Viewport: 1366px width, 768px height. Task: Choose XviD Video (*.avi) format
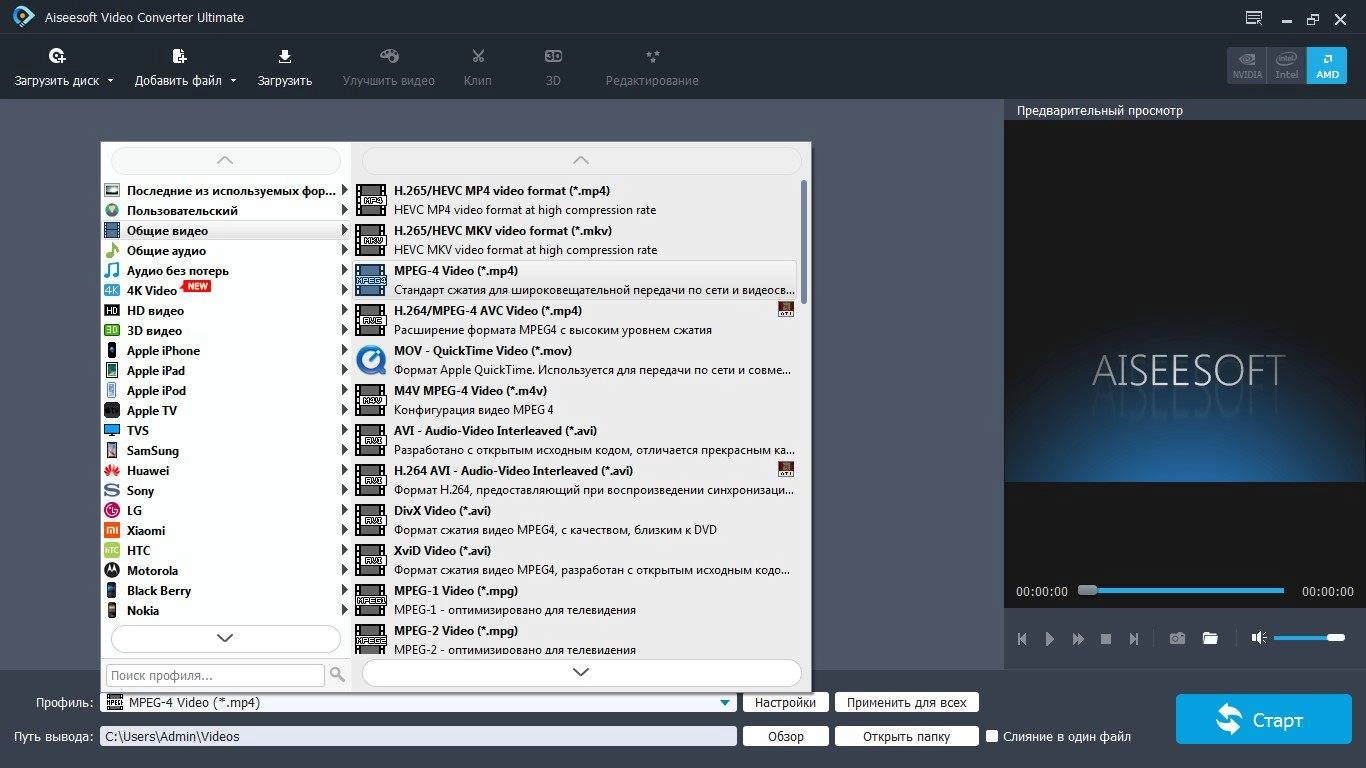click(x=576, y=560)
